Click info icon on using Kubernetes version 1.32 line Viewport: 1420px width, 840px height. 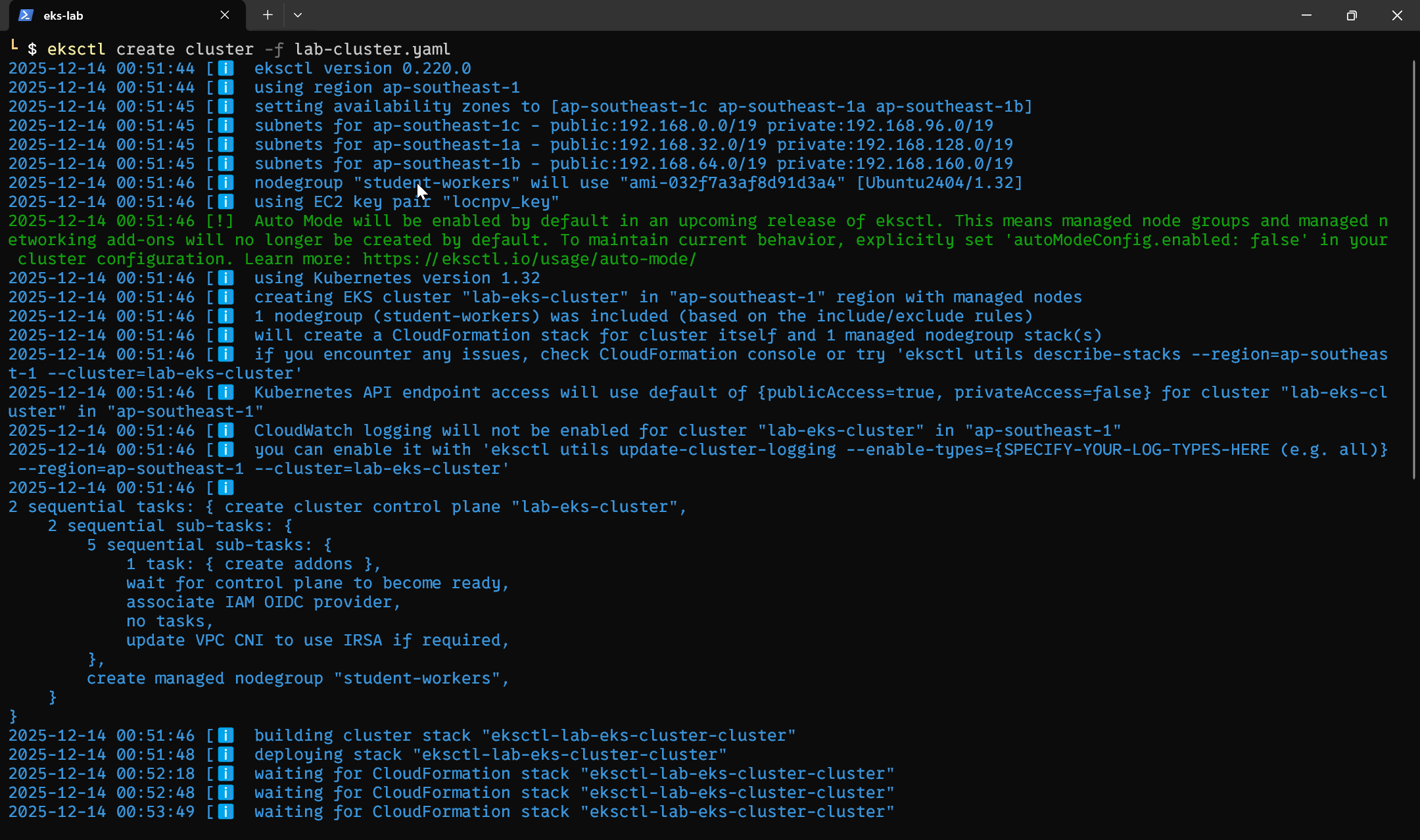(x=225, y=278)
